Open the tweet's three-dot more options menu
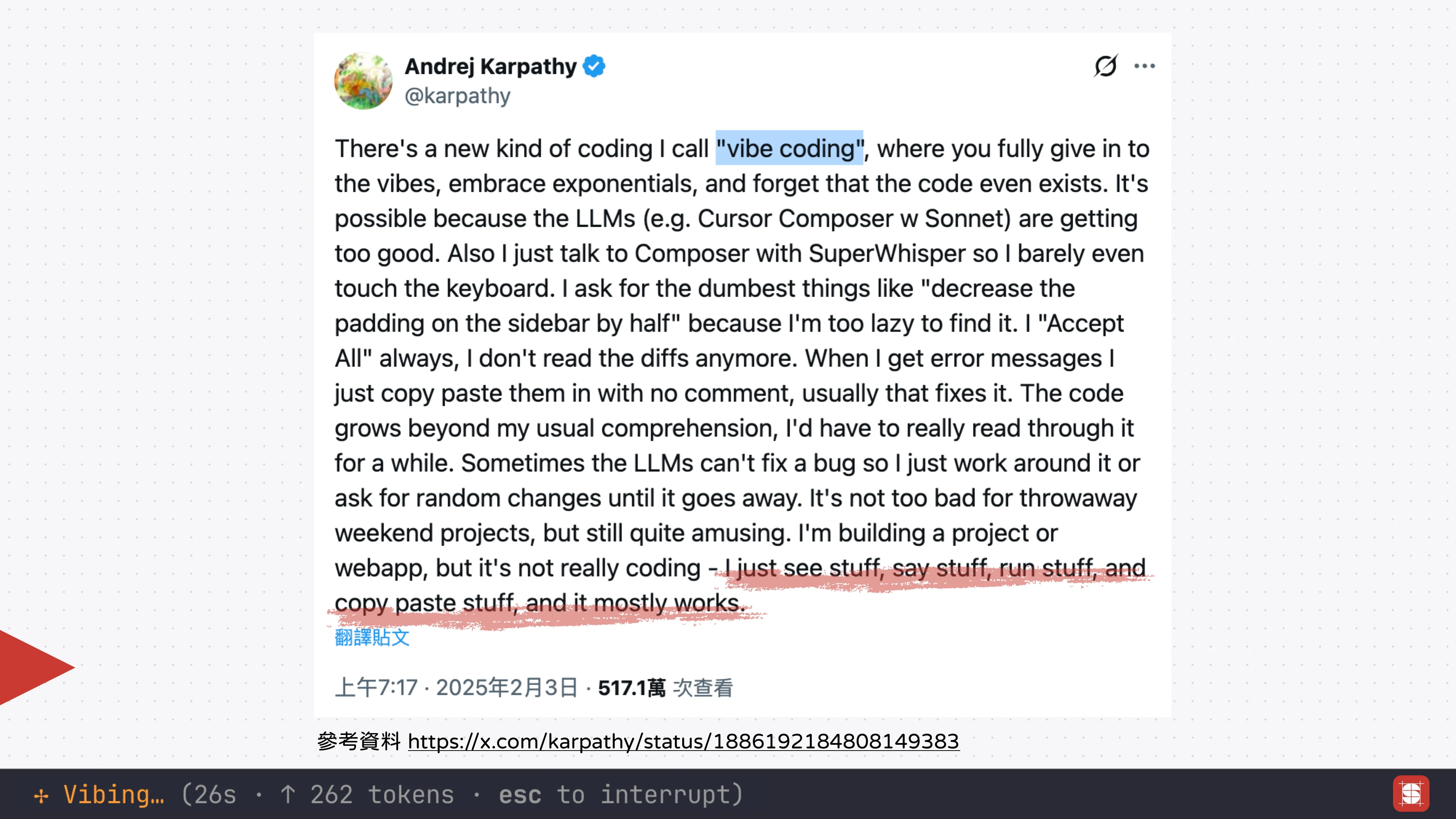The height and width of the screenshot is (819, 1456). pyautogui.click(x=1144, y=65)
